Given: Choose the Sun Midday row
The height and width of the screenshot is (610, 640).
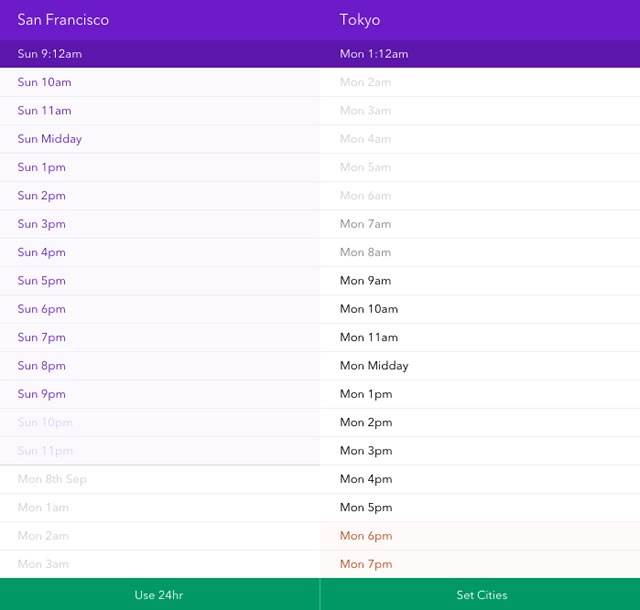Looking at the screenshot, I should [160, 139].
